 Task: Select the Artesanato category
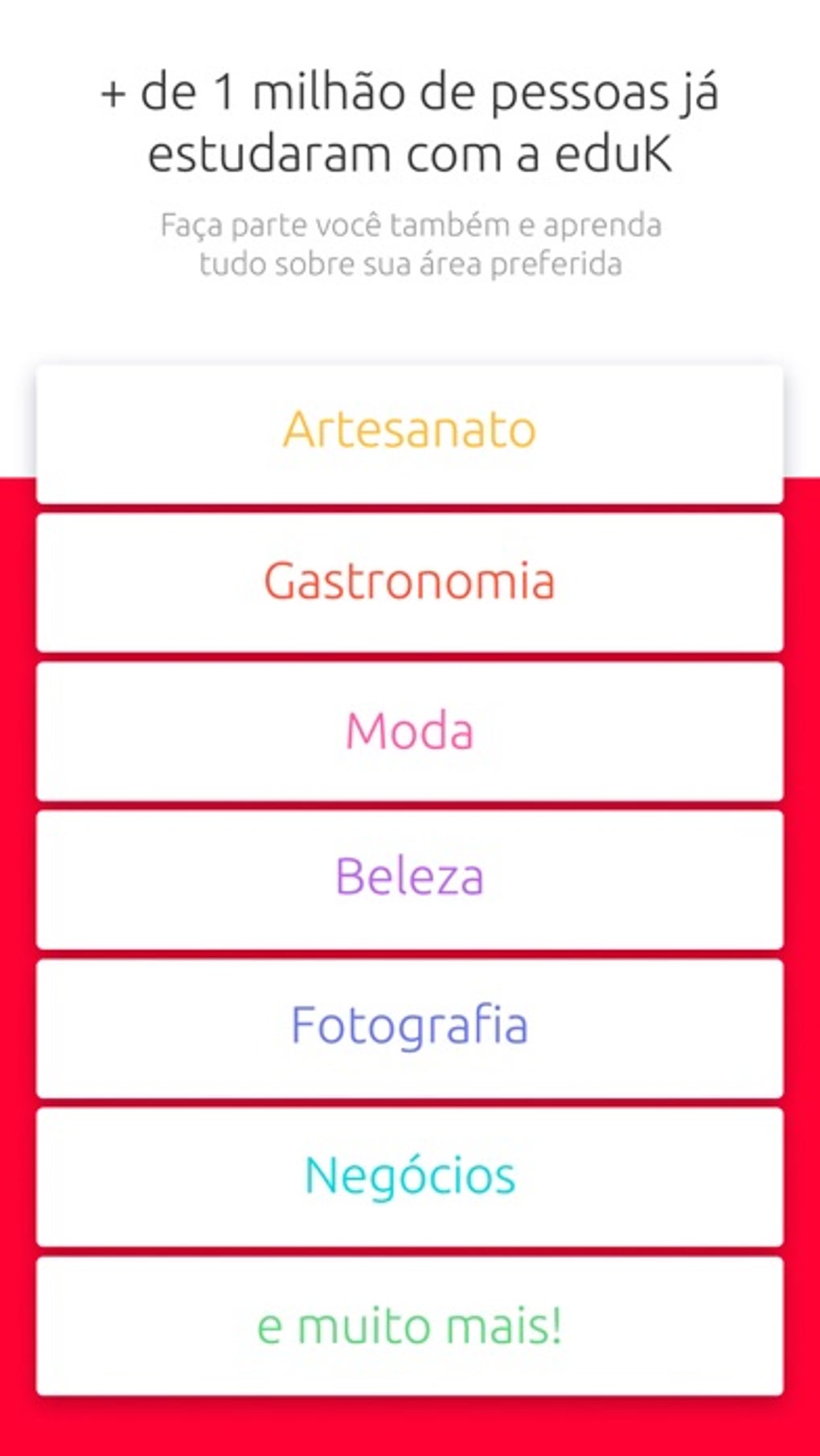click(409, 434)
